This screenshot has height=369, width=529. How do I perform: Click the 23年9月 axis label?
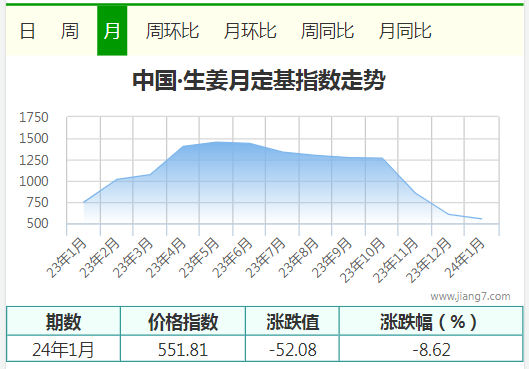[x=331, y=258]
